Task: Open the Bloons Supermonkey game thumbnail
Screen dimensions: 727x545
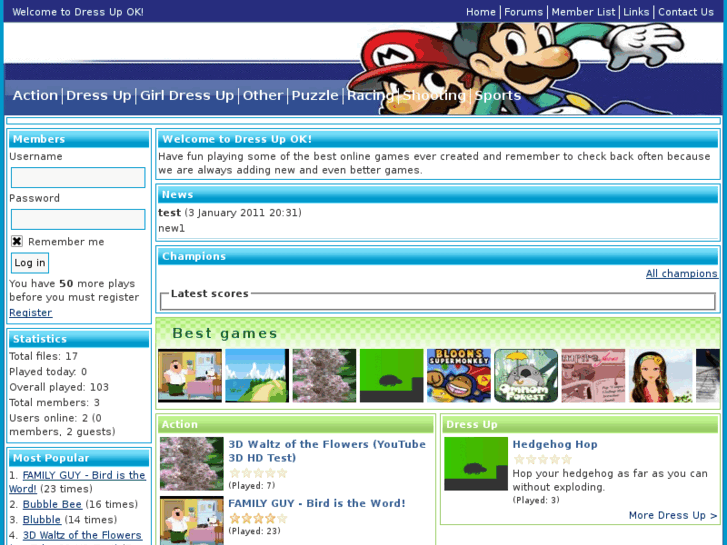Action: [459, 376]
